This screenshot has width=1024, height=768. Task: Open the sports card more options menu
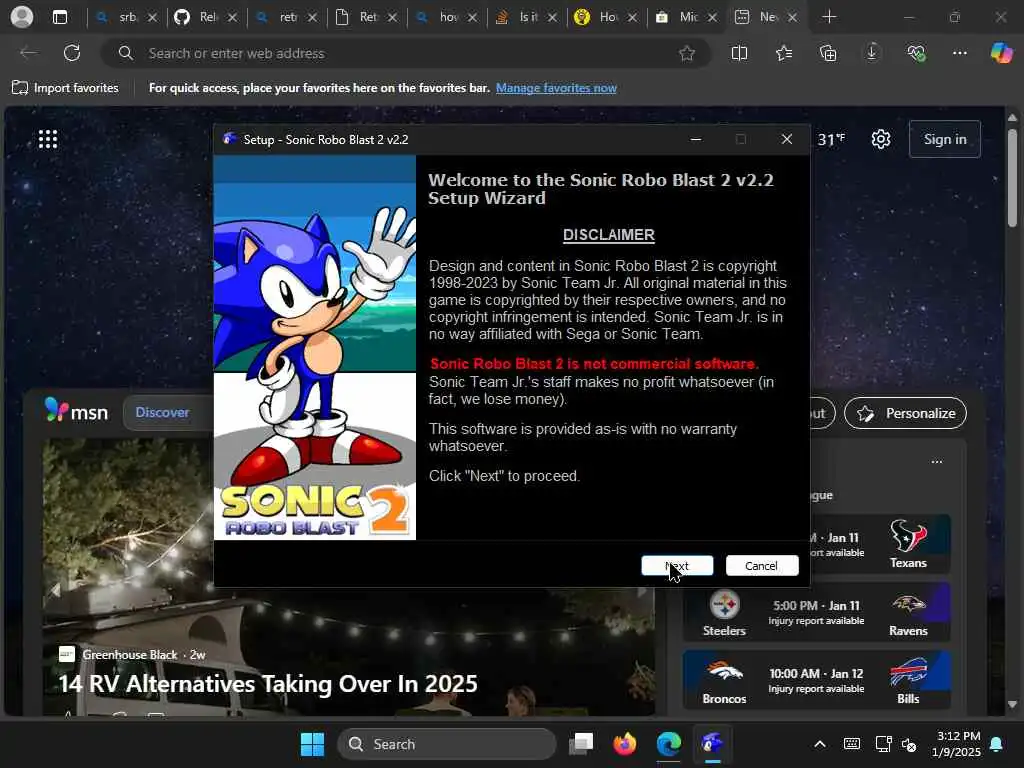coord(936,462)
